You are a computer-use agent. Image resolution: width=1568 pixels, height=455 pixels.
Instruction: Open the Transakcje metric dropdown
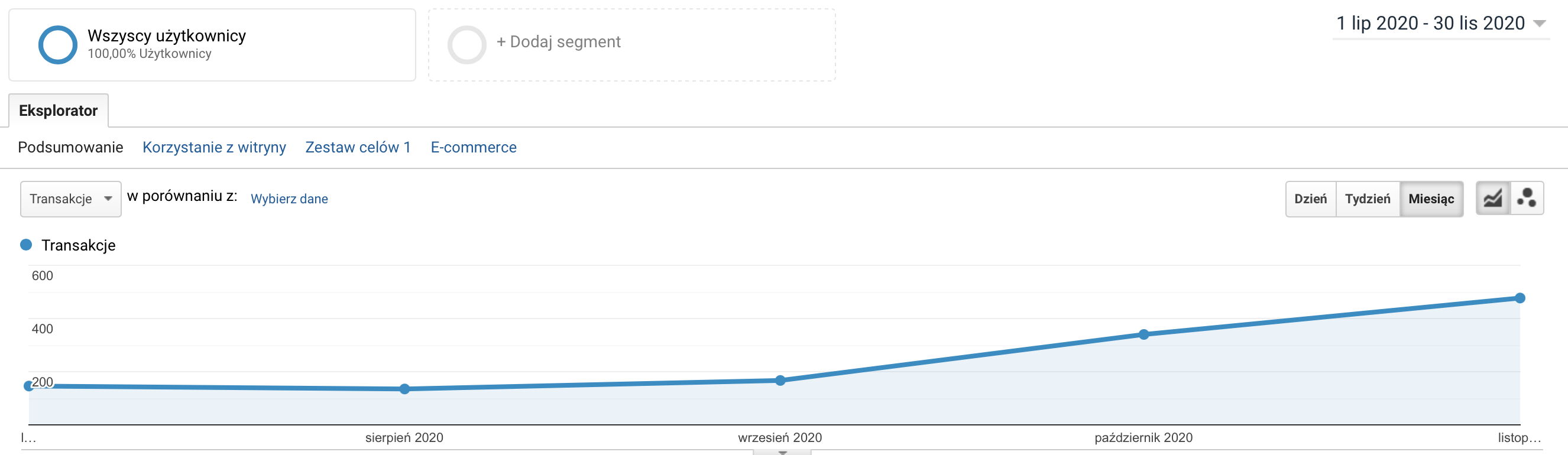pos(70,199)
